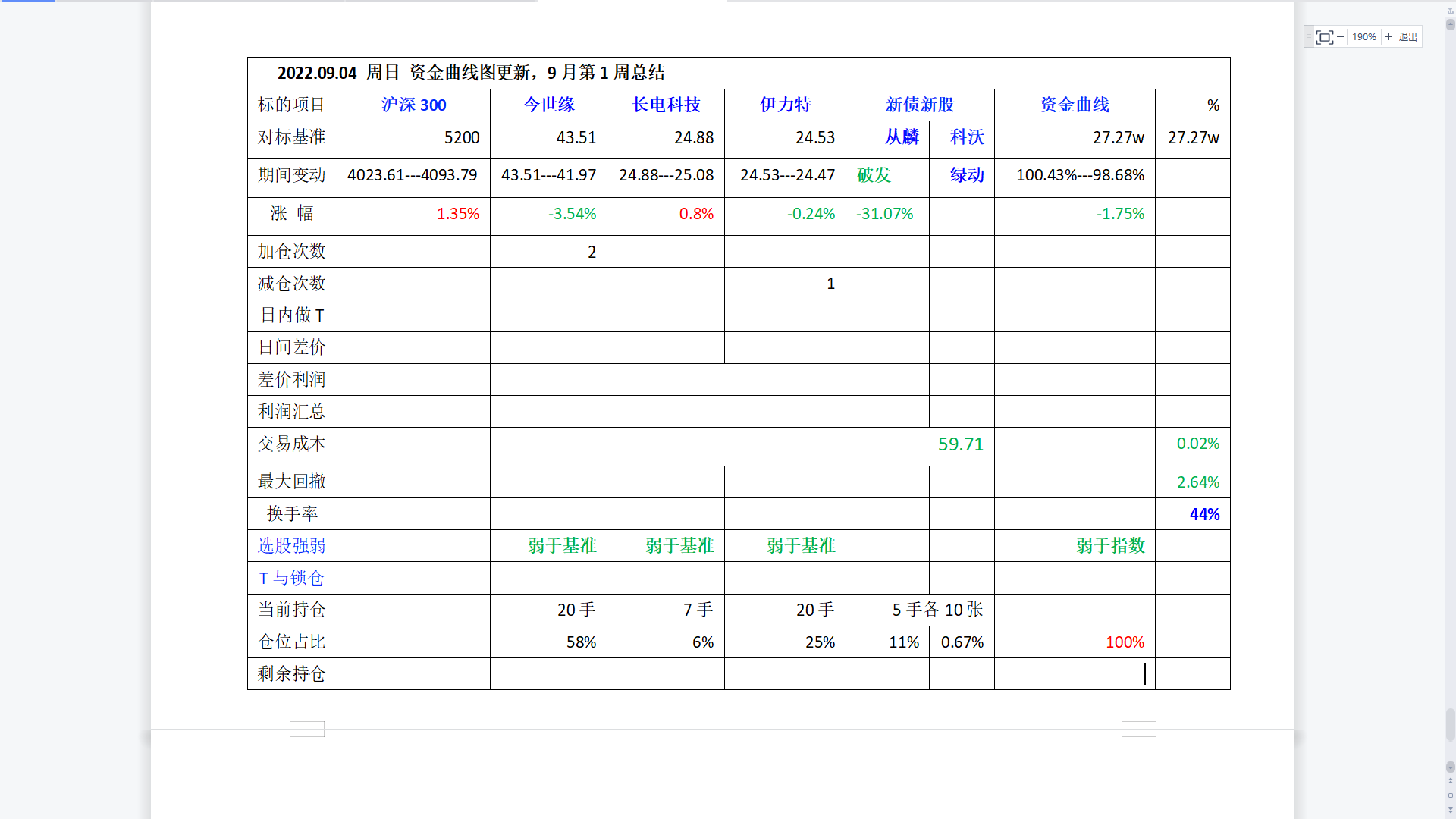Click the zoom toolbar drag handle

click(1309, 37)
